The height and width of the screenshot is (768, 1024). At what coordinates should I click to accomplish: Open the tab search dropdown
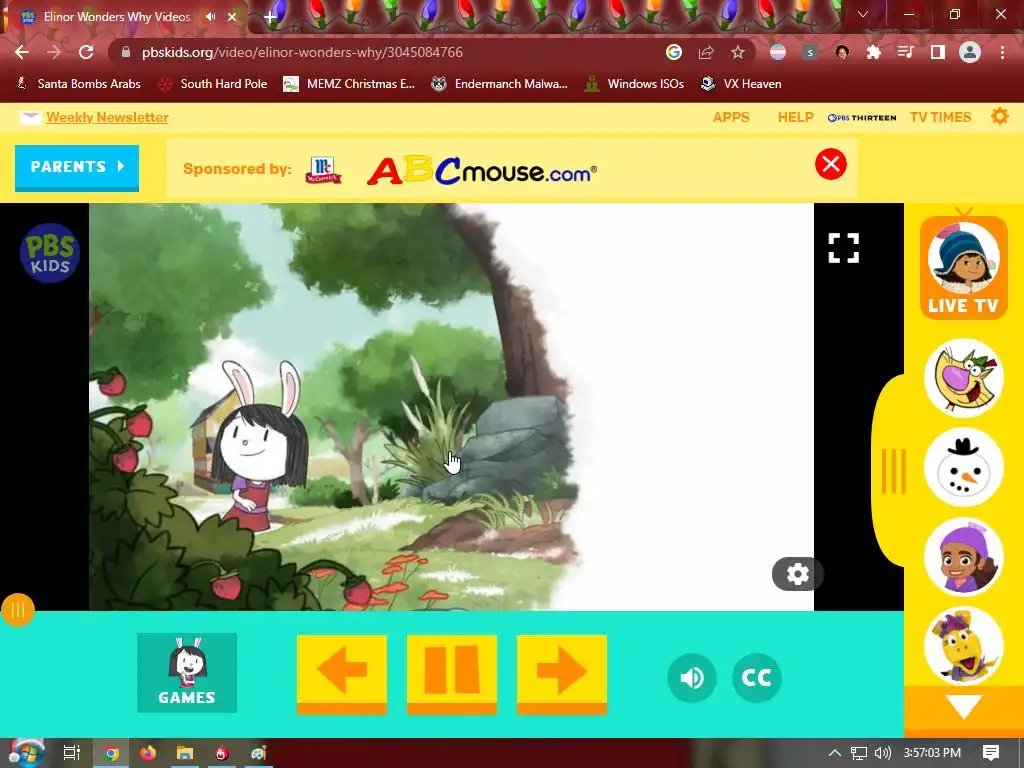tap(863, 14)
